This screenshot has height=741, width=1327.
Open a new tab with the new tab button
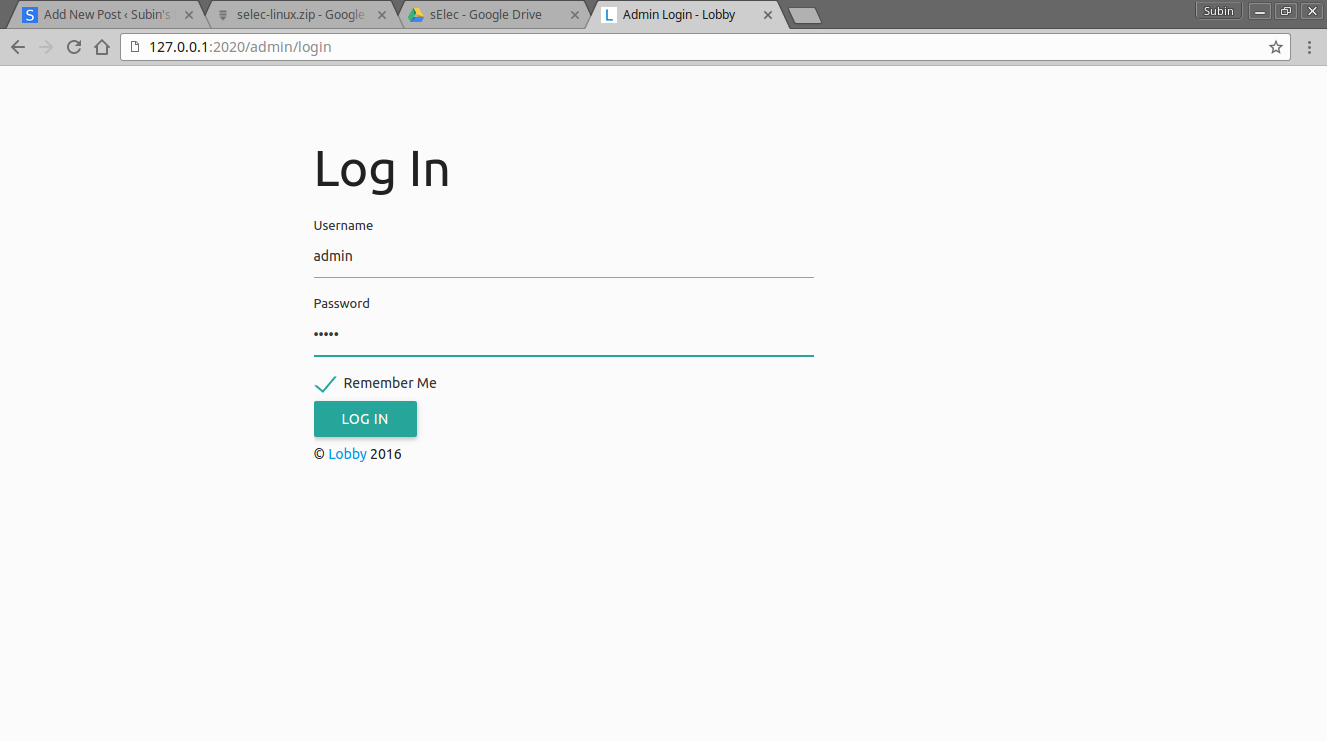pos(804,15)
